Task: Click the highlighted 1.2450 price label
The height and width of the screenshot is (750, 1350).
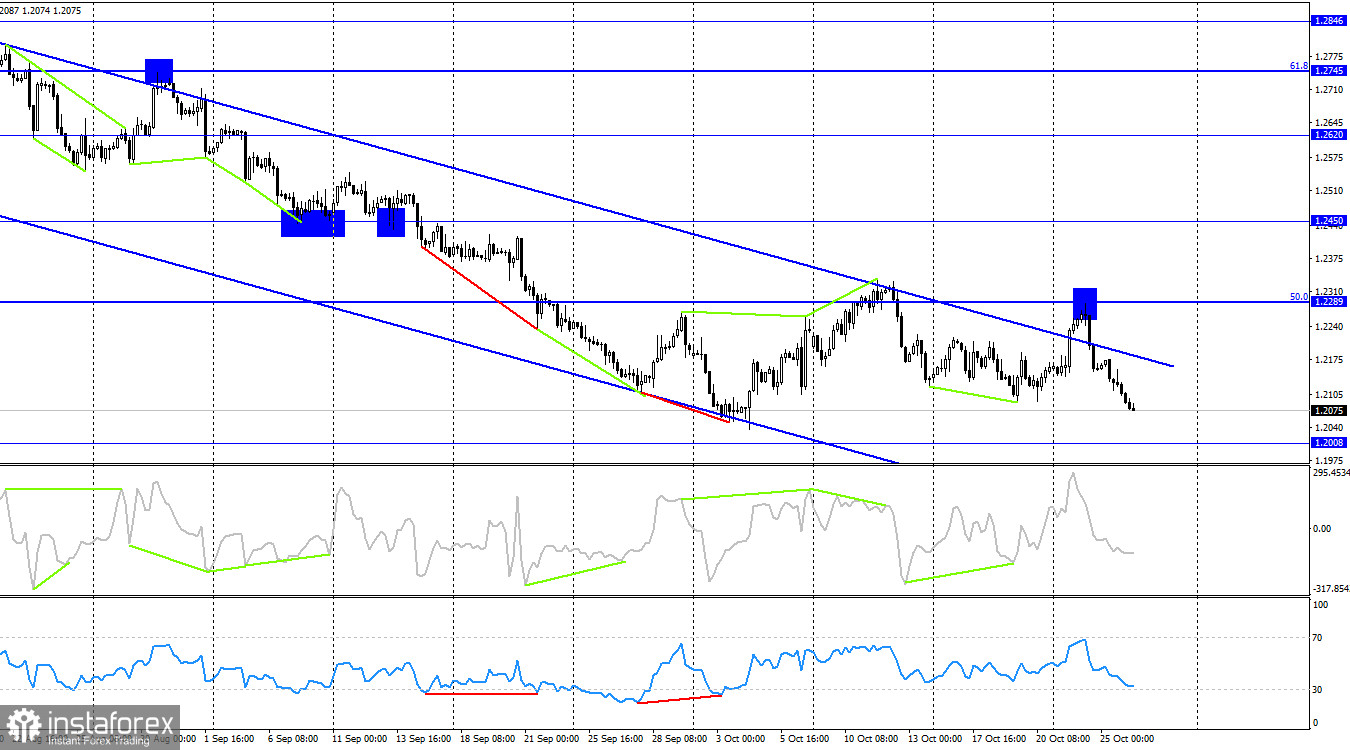Action: [x=1328, y=220]
